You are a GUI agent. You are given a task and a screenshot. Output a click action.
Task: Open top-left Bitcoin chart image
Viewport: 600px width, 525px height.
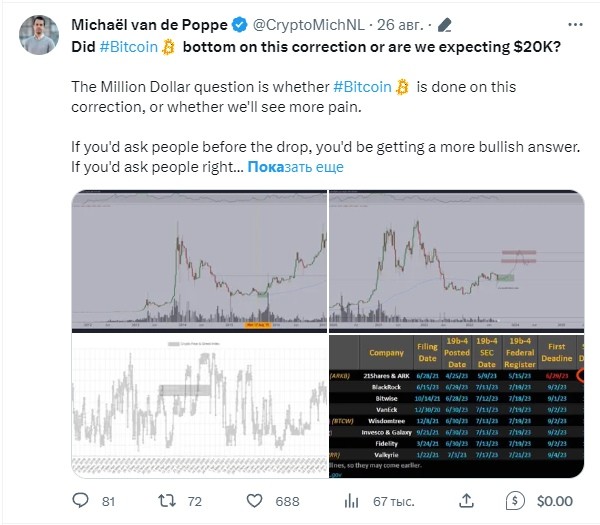199,261
